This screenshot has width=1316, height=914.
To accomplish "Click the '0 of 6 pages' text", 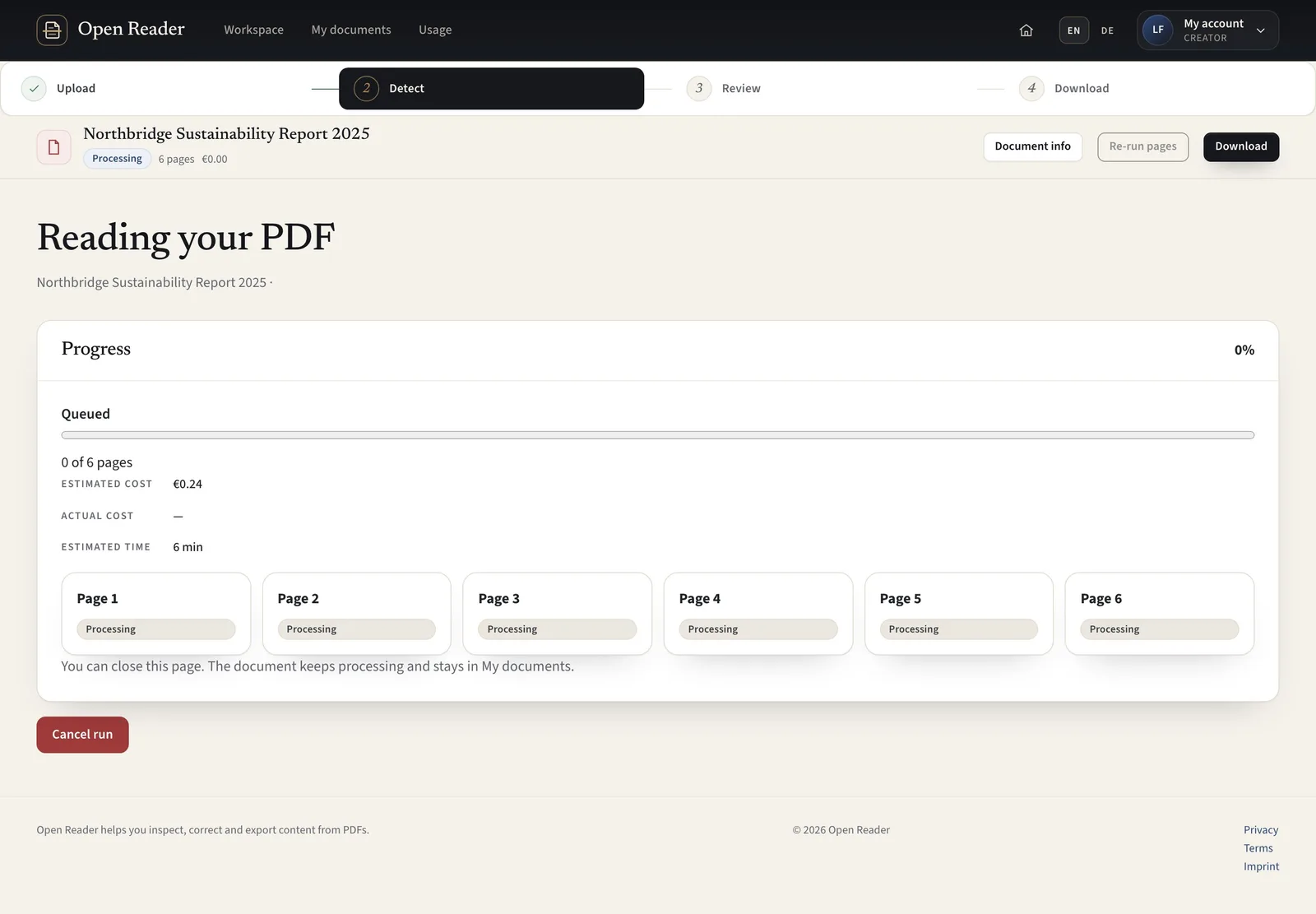I will [x=96, y=462].
